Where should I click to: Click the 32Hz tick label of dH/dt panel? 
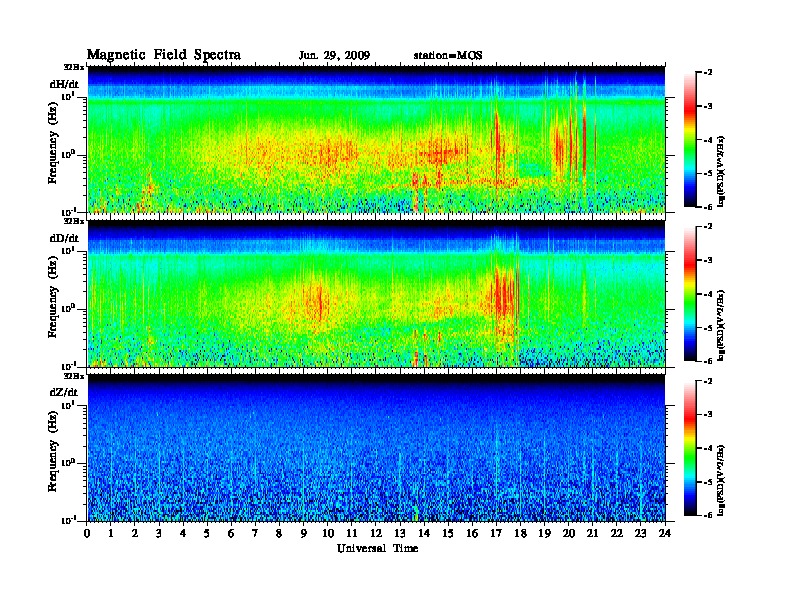pos(74,67)
